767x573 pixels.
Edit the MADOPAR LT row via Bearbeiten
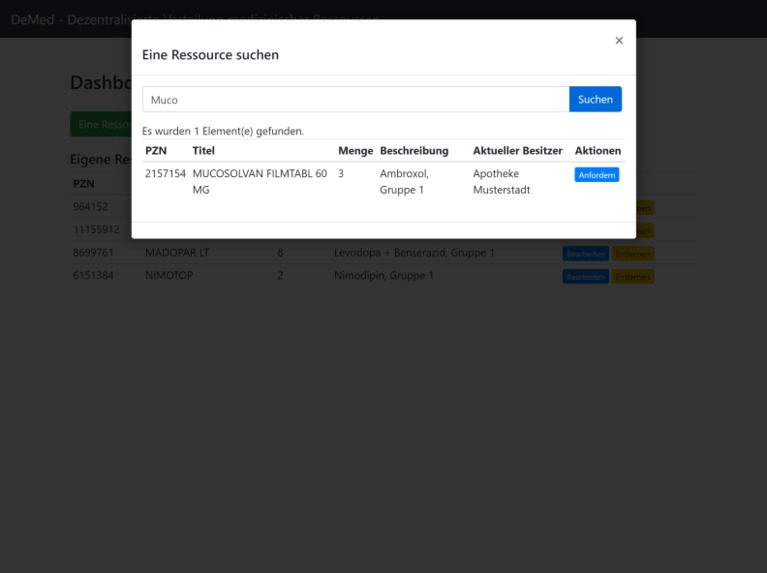click(586, 253)
